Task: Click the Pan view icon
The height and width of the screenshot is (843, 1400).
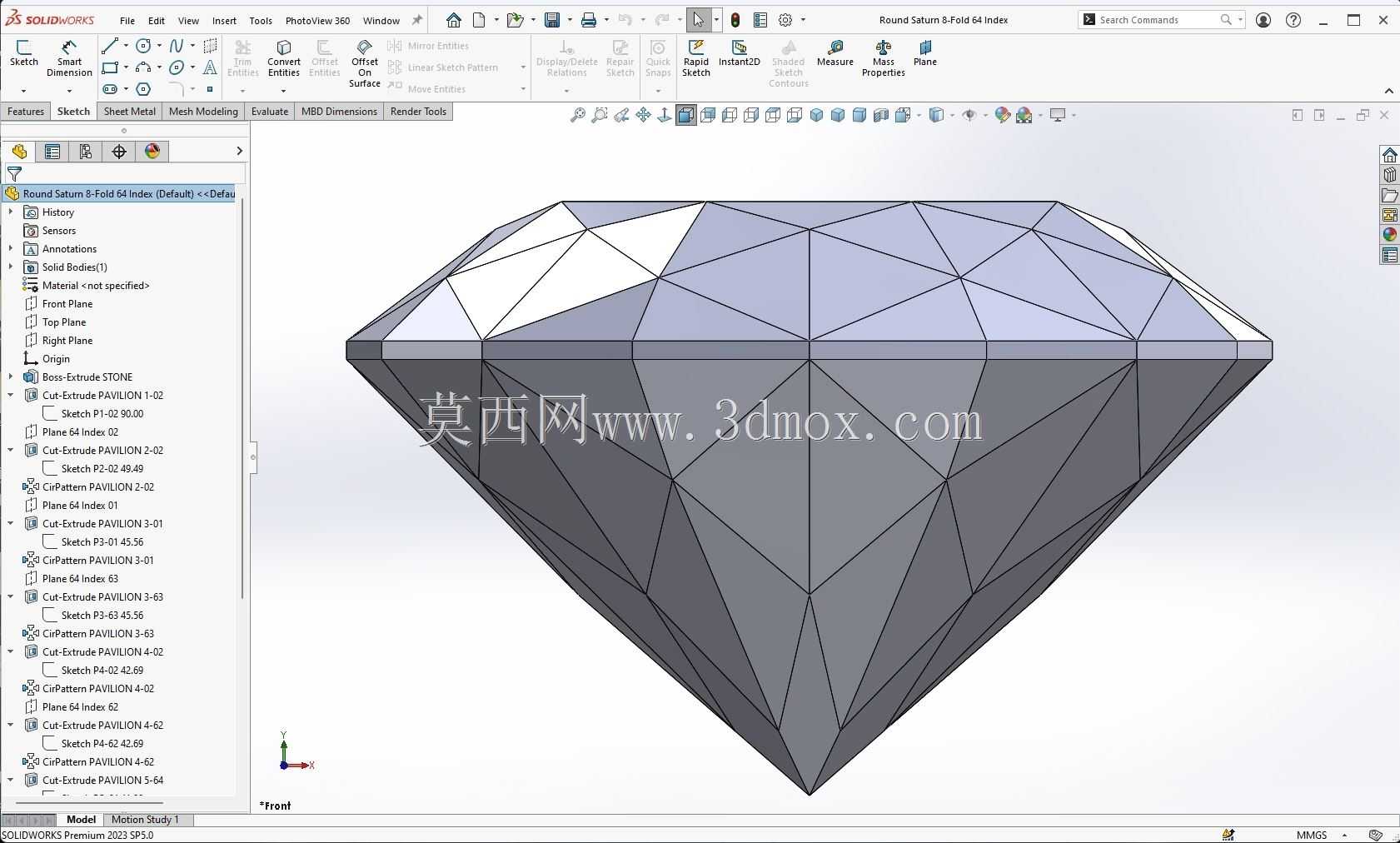Action: 643,115
